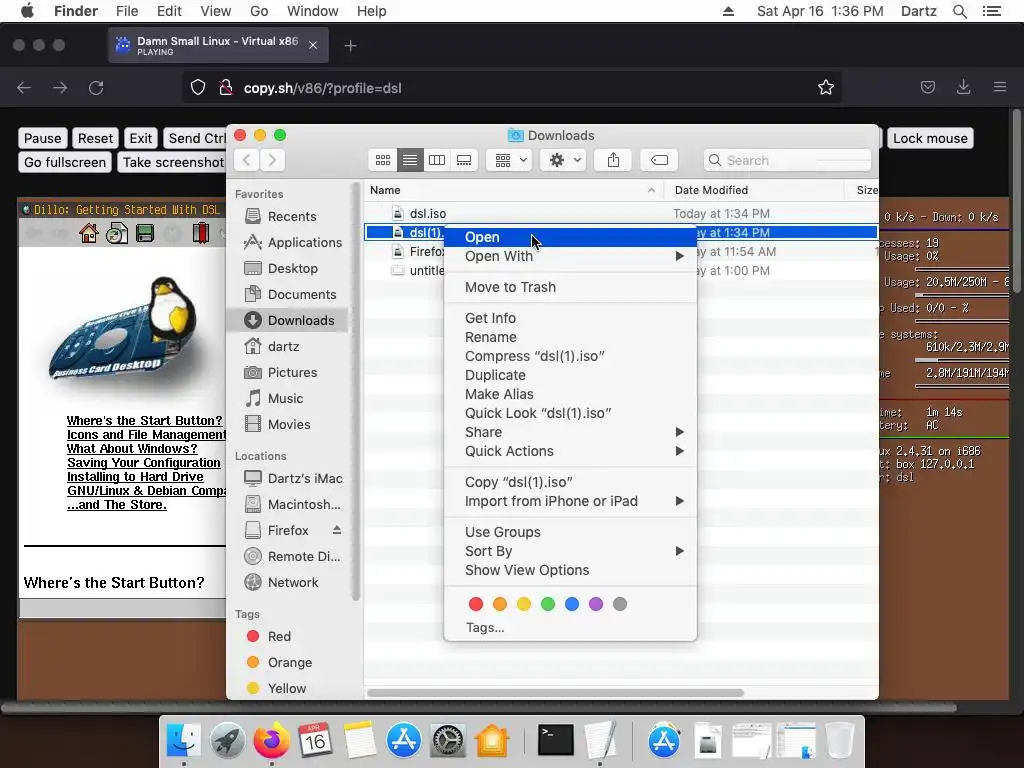The height and width of the screenshot is (768, 1024).
Task: Choose Open from the context menu
Action: coord(570,237)
